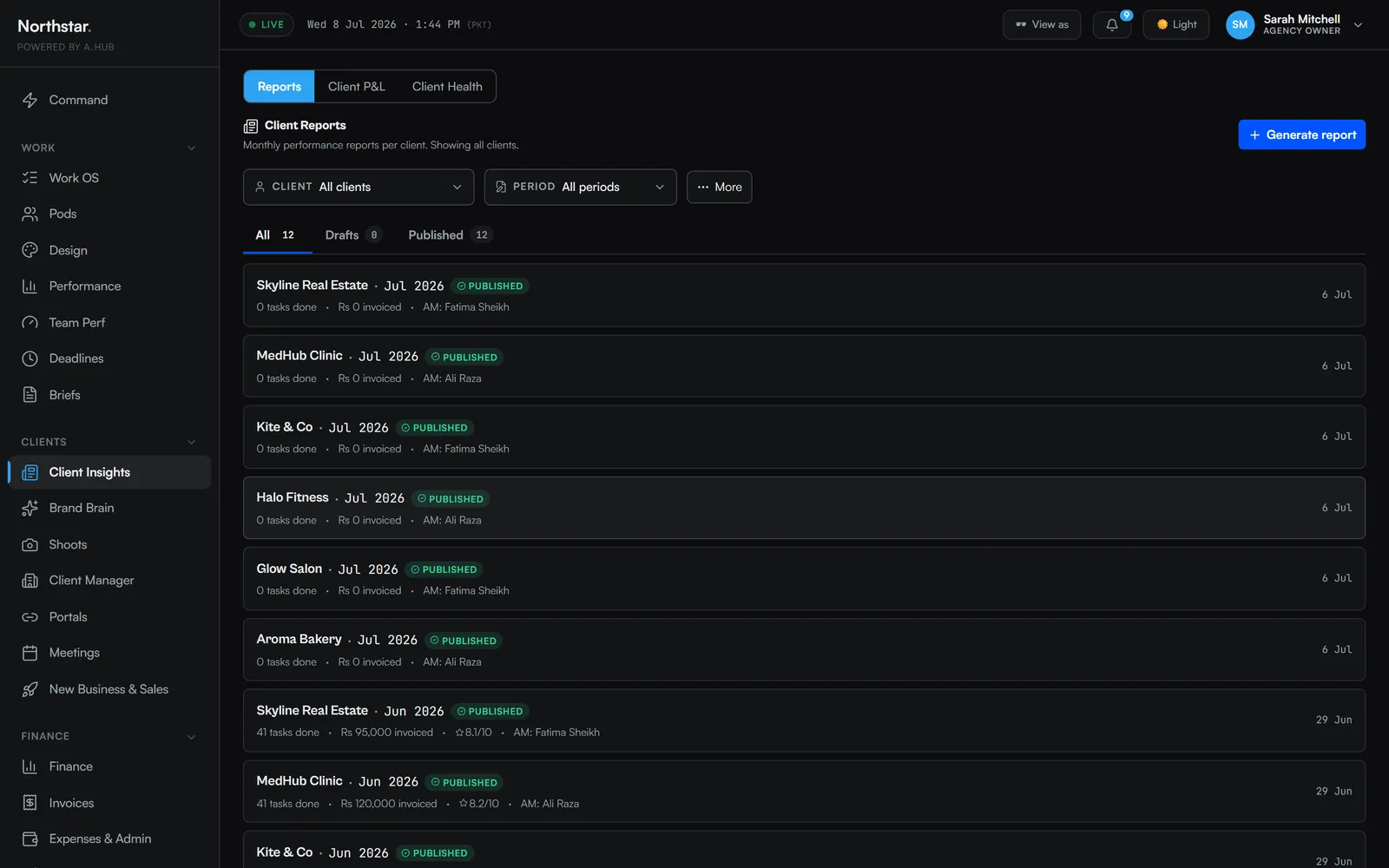Click the Expenses & Admin wallet icon
The width and height of the screenshot is (1389, 868).
point(30,839)
